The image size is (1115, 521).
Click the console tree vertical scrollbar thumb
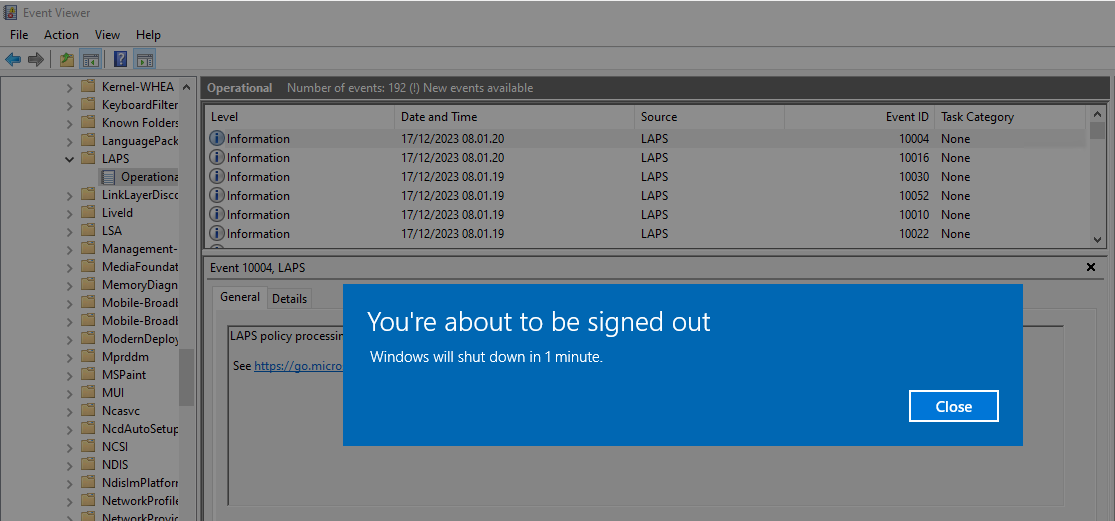click(x=186, y=377)
